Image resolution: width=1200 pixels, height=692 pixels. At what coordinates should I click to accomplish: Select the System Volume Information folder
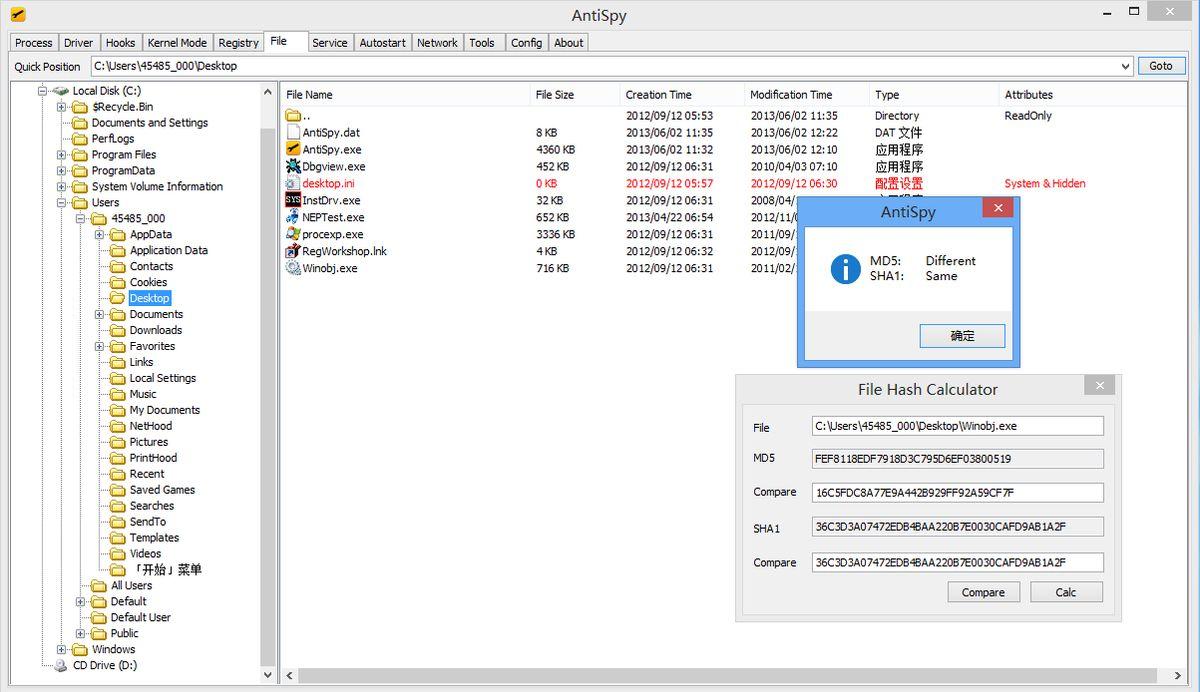tap(157, 187)
